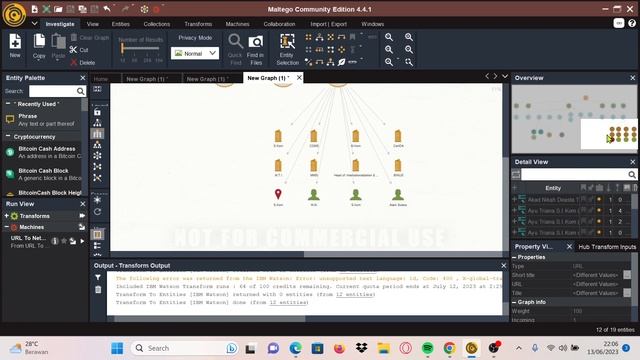Click the red location pin entity on graph
Screen dimensions: 640x360
[x=278, y=194]
